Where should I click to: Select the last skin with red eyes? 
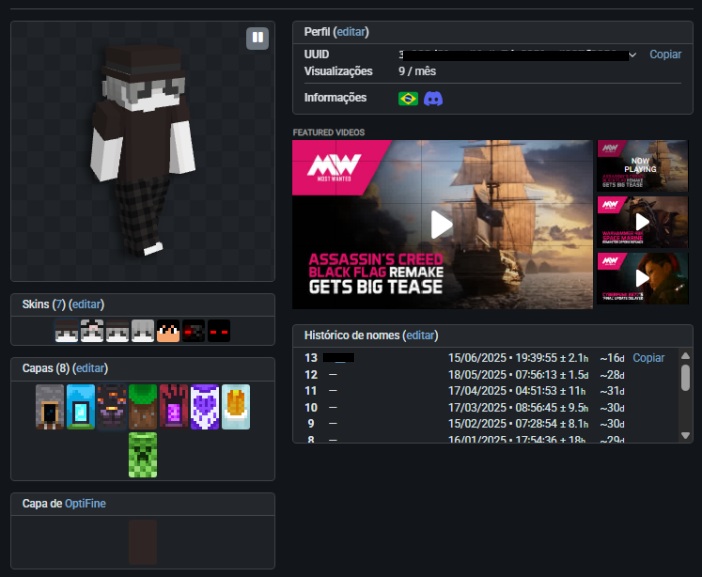coord(219,331)
